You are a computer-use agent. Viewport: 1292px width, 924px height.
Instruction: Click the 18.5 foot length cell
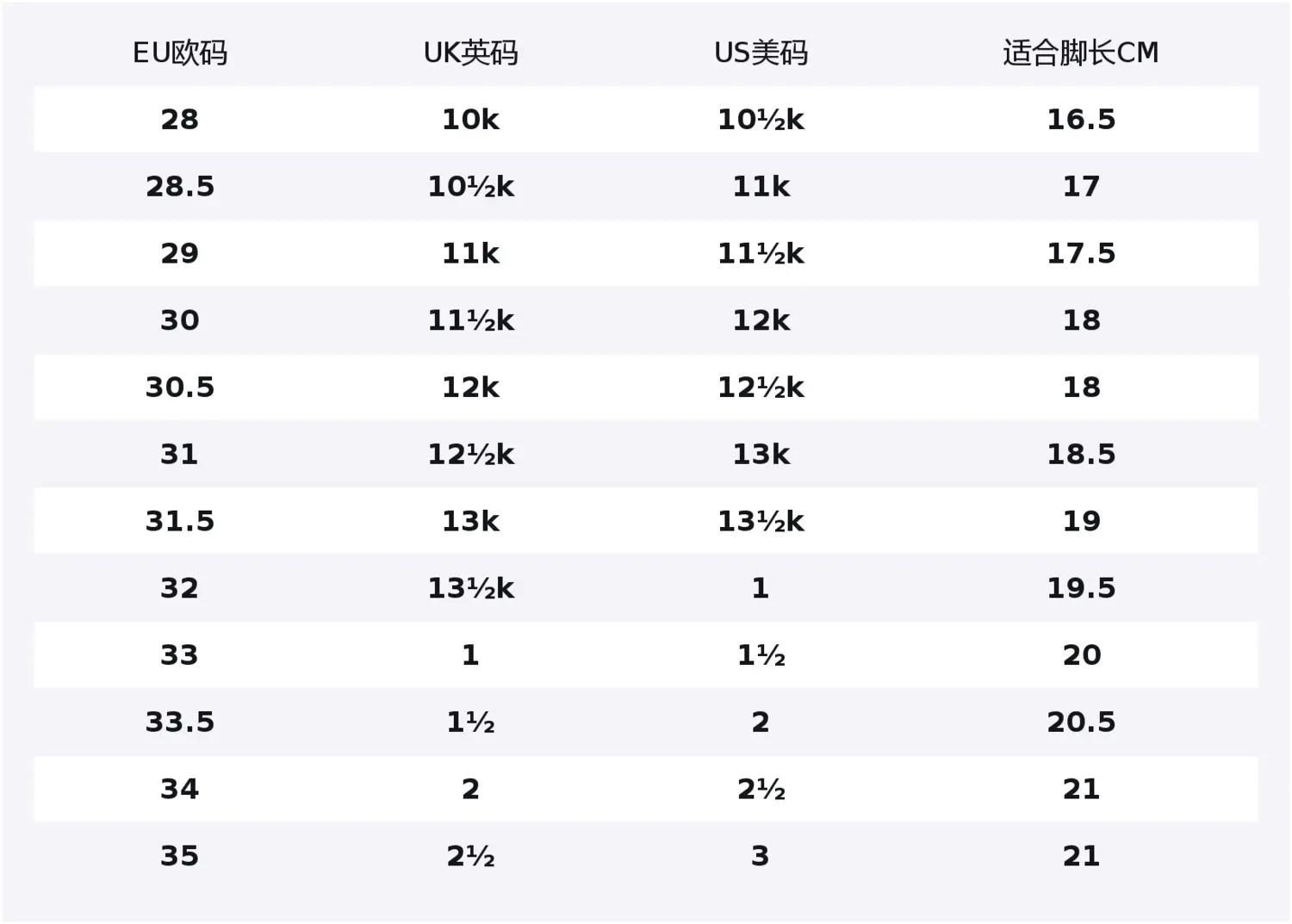pyautogui.click(x=1080, y=455)
